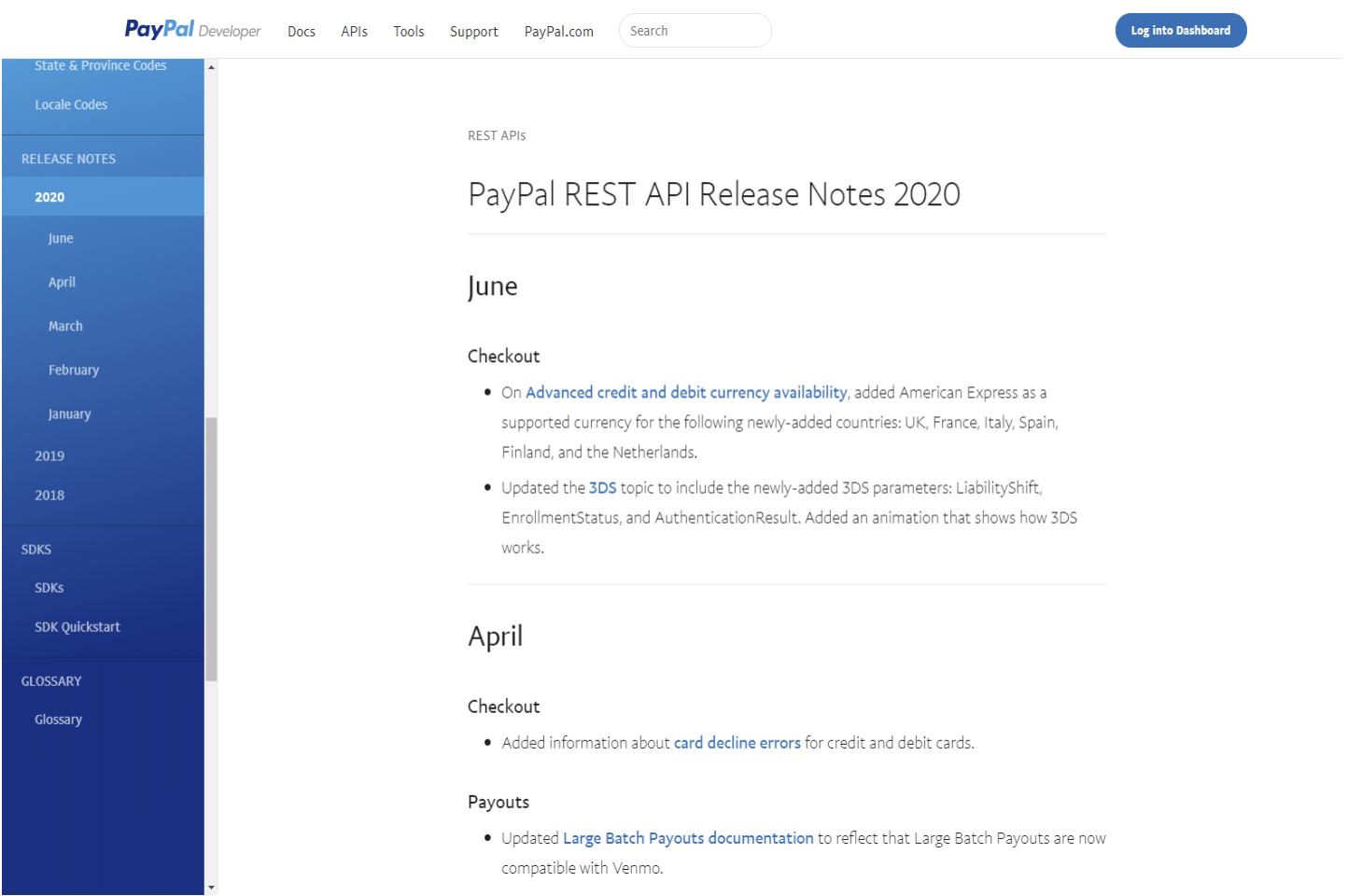
Task: Visit the PayPal.com link in header
Action: pyautogui.click(x=558, y=32)
